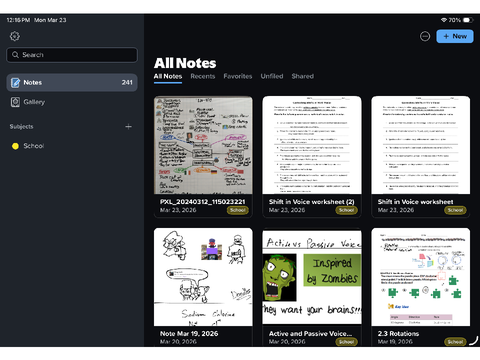Click School tag on Active and Passive Voice note

pyautogui.click(x=346, y=342)
